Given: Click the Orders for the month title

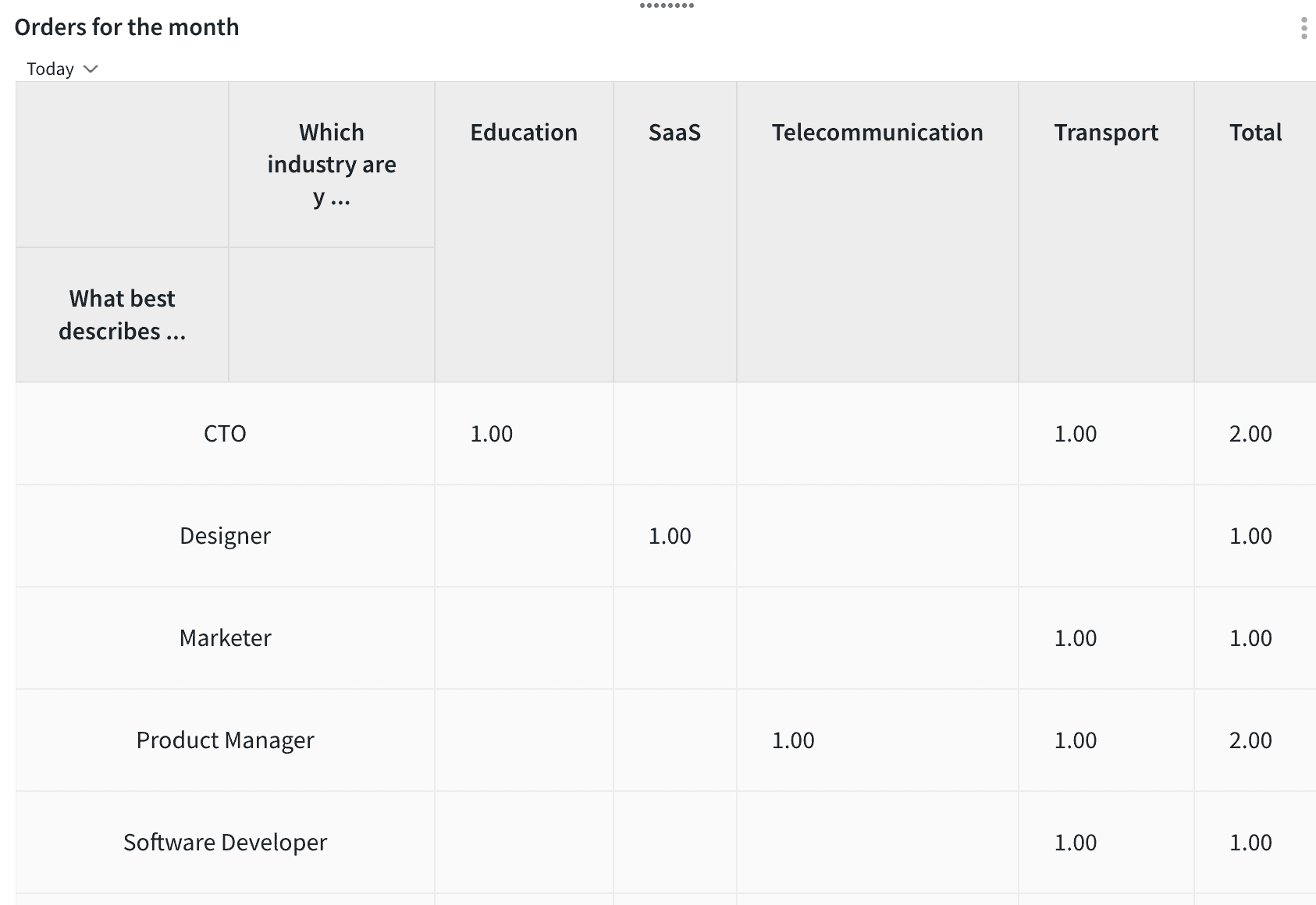Looking at the screenshot, I should pos(126,27).
